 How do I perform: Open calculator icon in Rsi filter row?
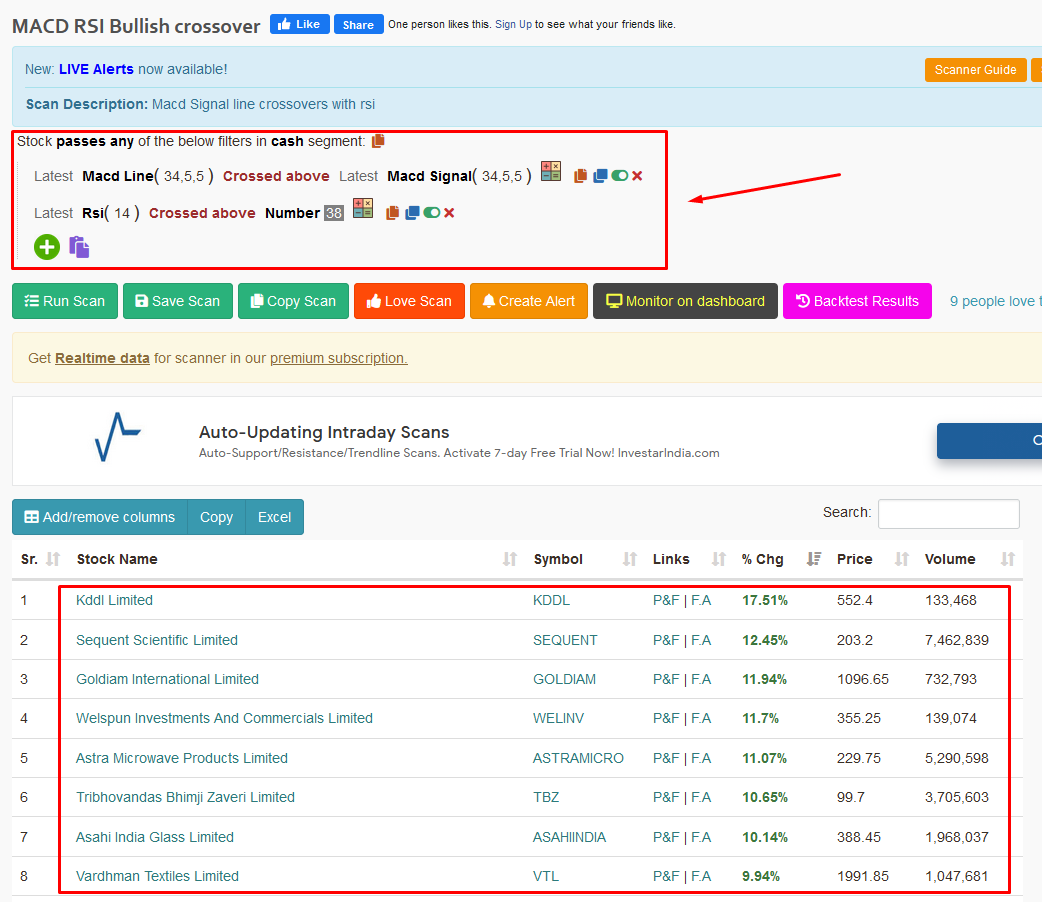(363, 209)
